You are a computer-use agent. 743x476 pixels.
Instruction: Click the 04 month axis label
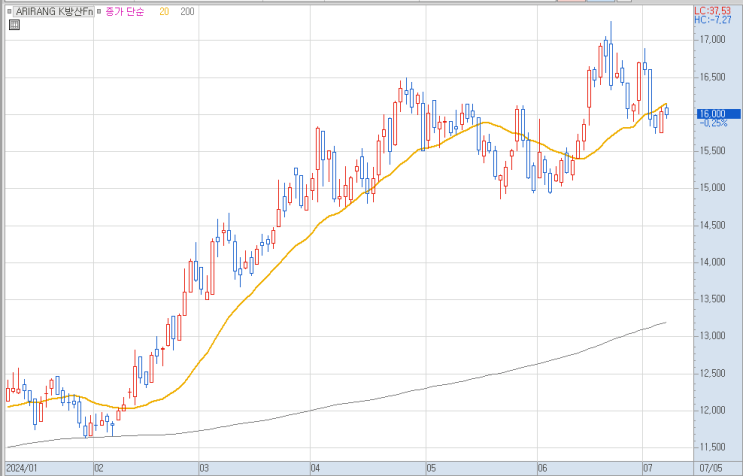pos(316,468)
